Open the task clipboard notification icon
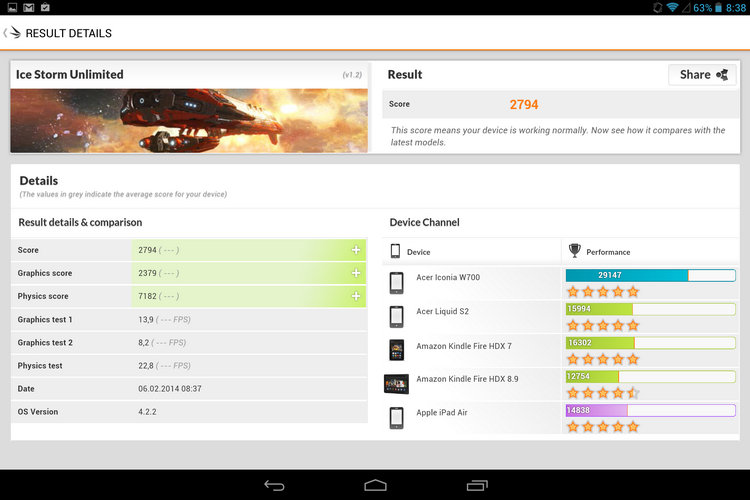750x500 pixels. [45, 7]
